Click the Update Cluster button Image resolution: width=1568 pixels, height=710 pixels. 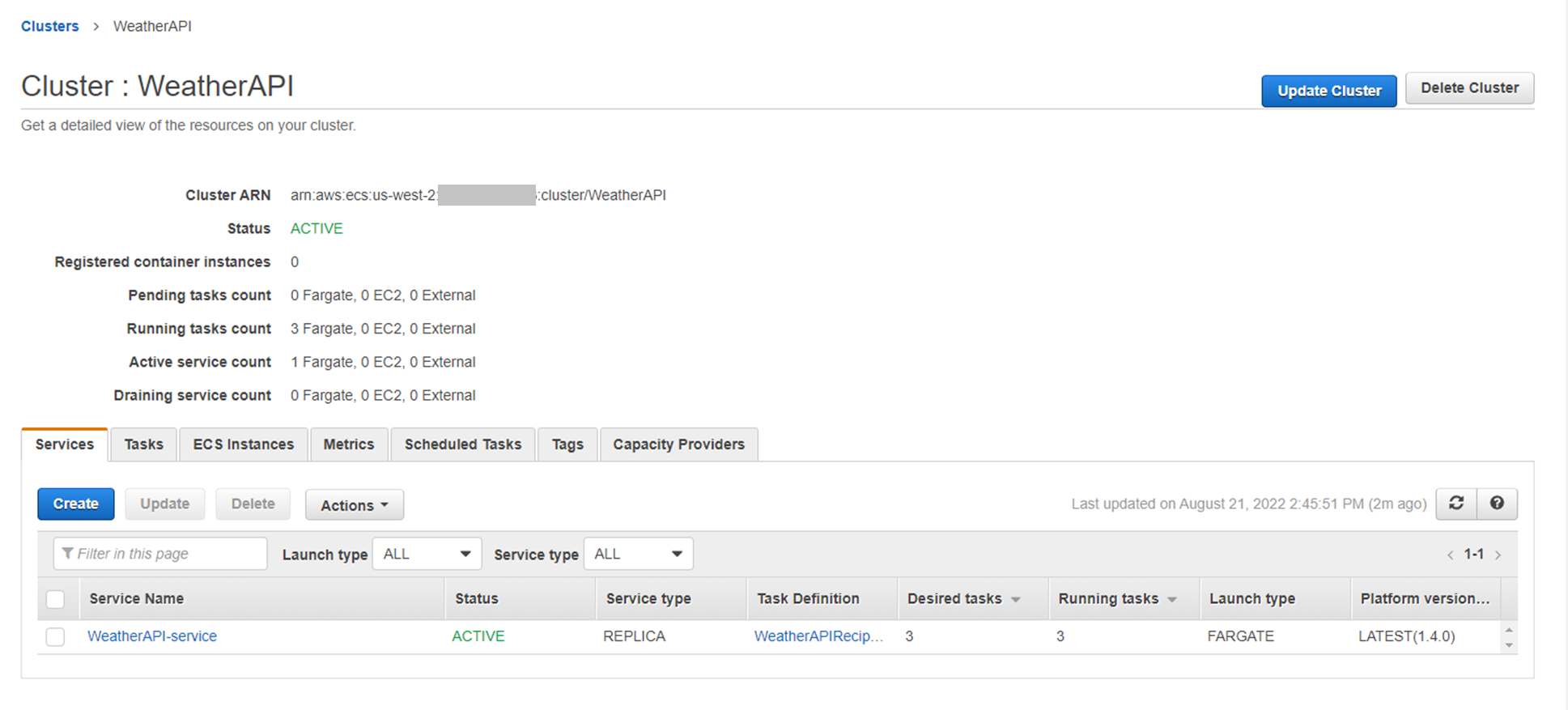[x=1329, y=91]
